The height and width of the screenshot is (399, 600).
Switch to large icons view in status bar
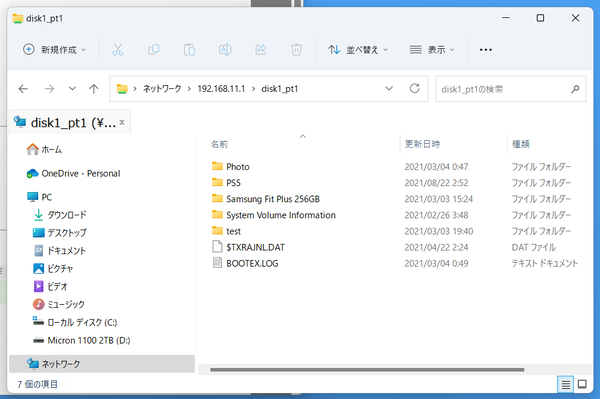pyautogui.click(x=582, y=384)
